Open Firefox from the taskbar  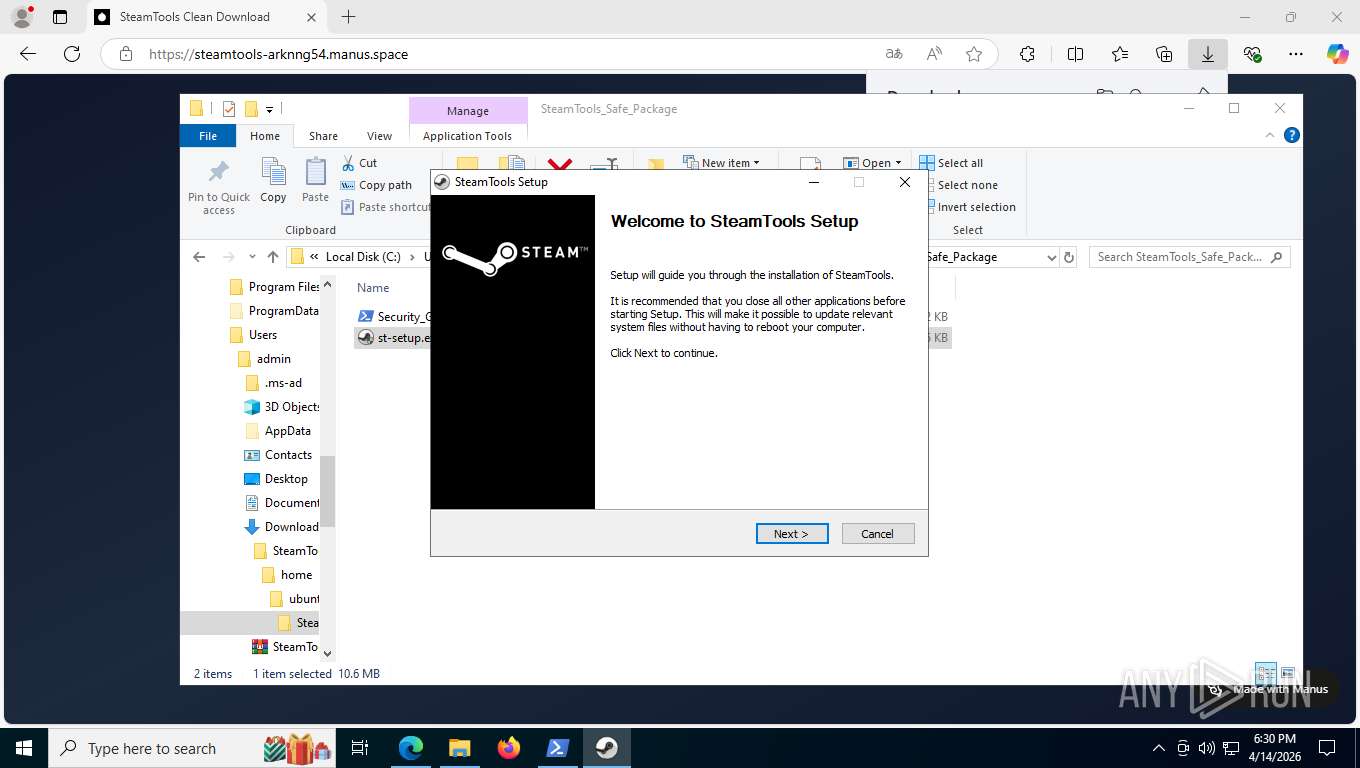[x=509, y=748]
